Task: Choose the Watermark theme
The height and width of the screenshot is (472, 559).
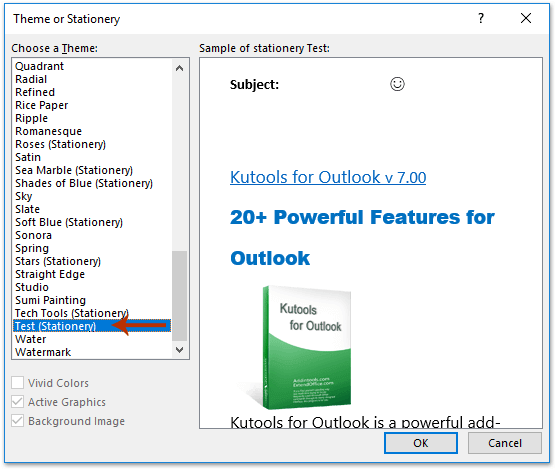Action: coord(92,352)
